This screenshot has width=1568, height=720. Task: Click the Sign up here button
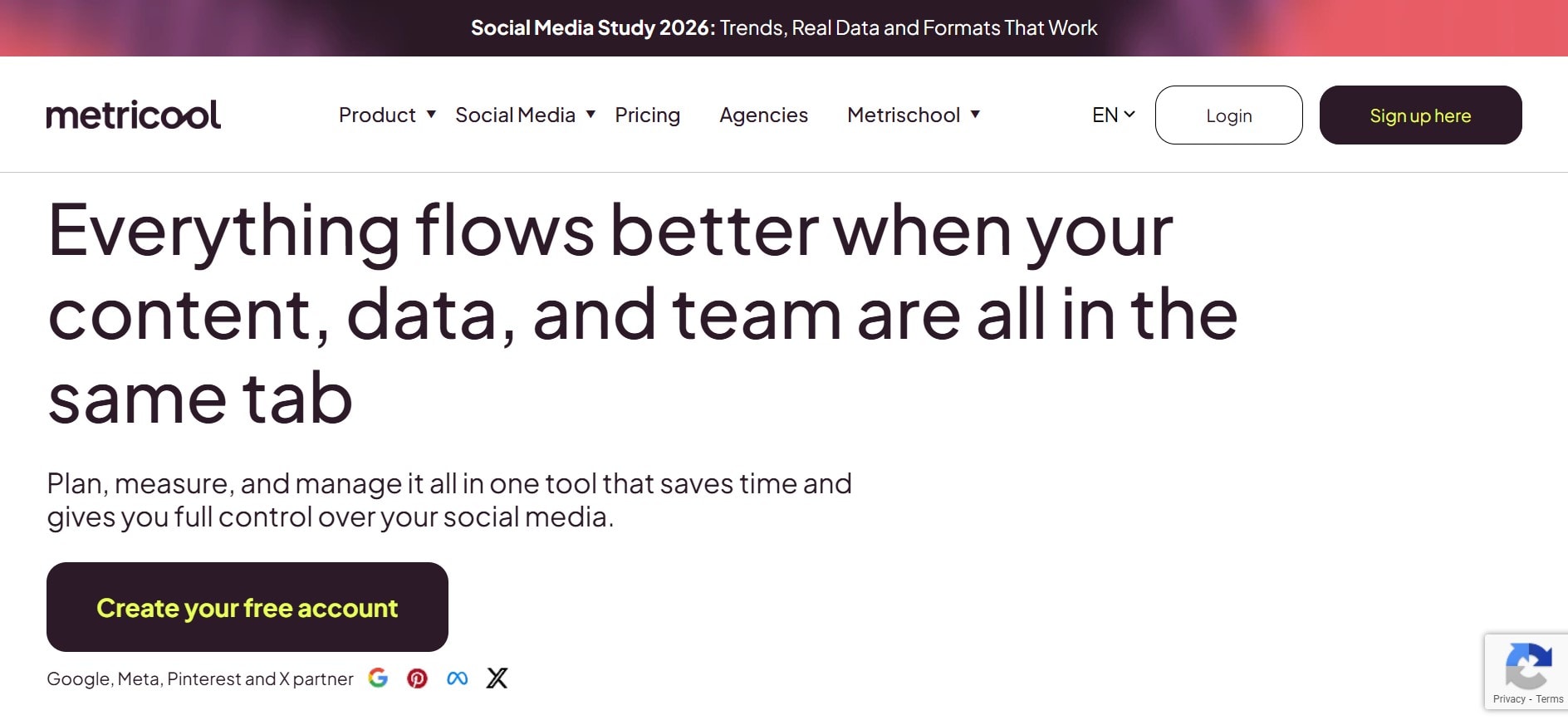click(1421, 115)
